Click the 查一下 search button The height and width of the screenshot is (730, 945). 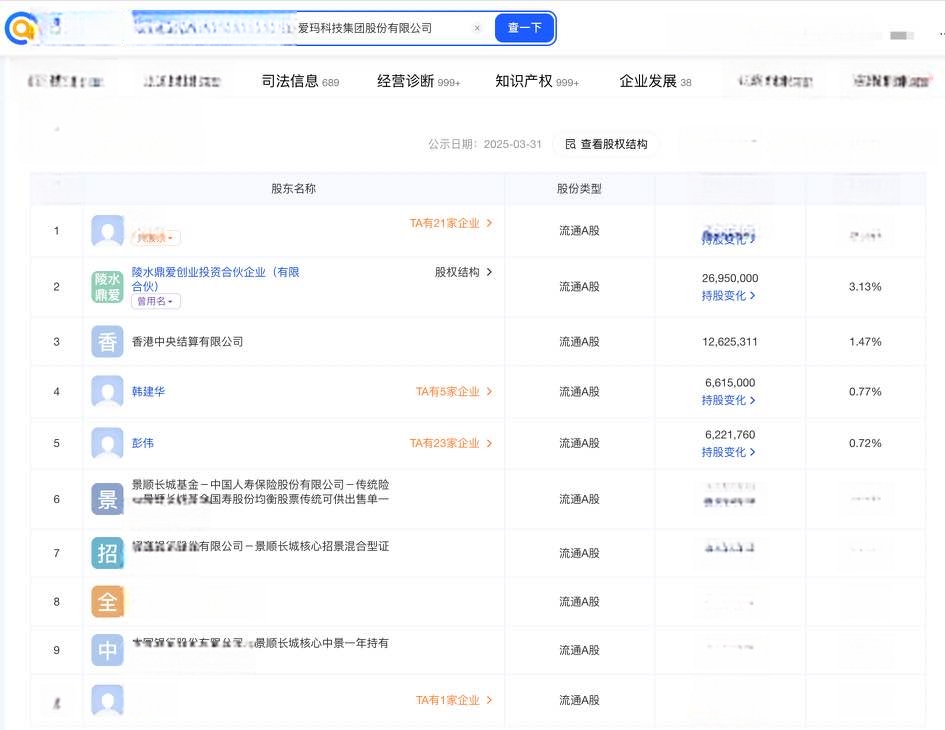pos(524,28)
